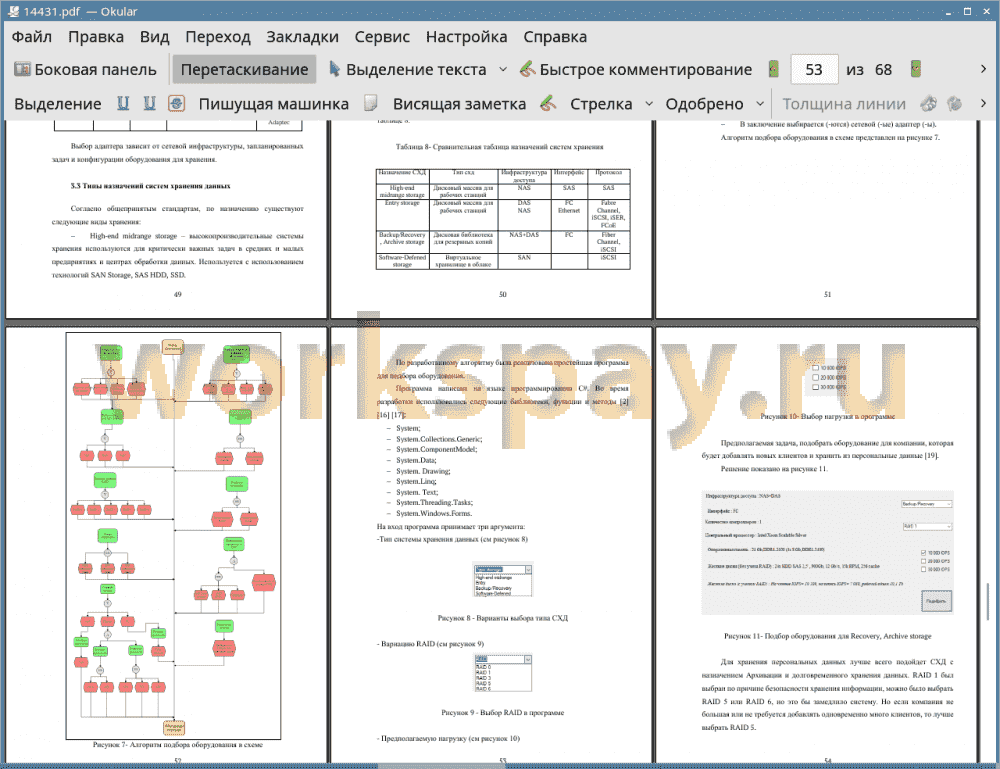Click the vertical scrollbar handle on the right
This screenshot has width=1000, height=769.
[x=988, y=601]
